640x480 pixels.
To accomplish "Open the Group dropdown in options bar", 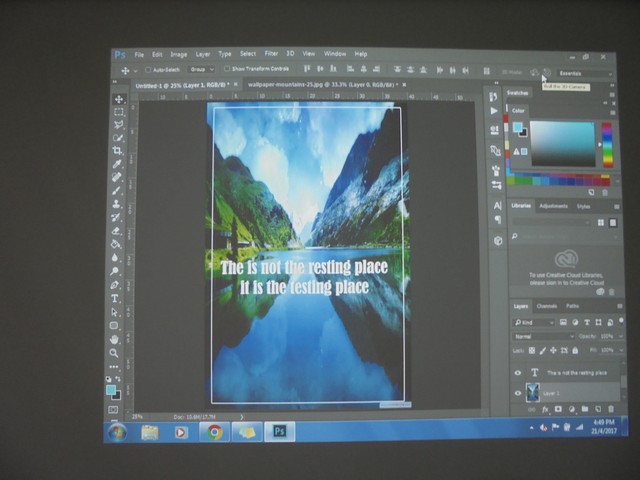I will pyautogui.click(x=200, y=70).
